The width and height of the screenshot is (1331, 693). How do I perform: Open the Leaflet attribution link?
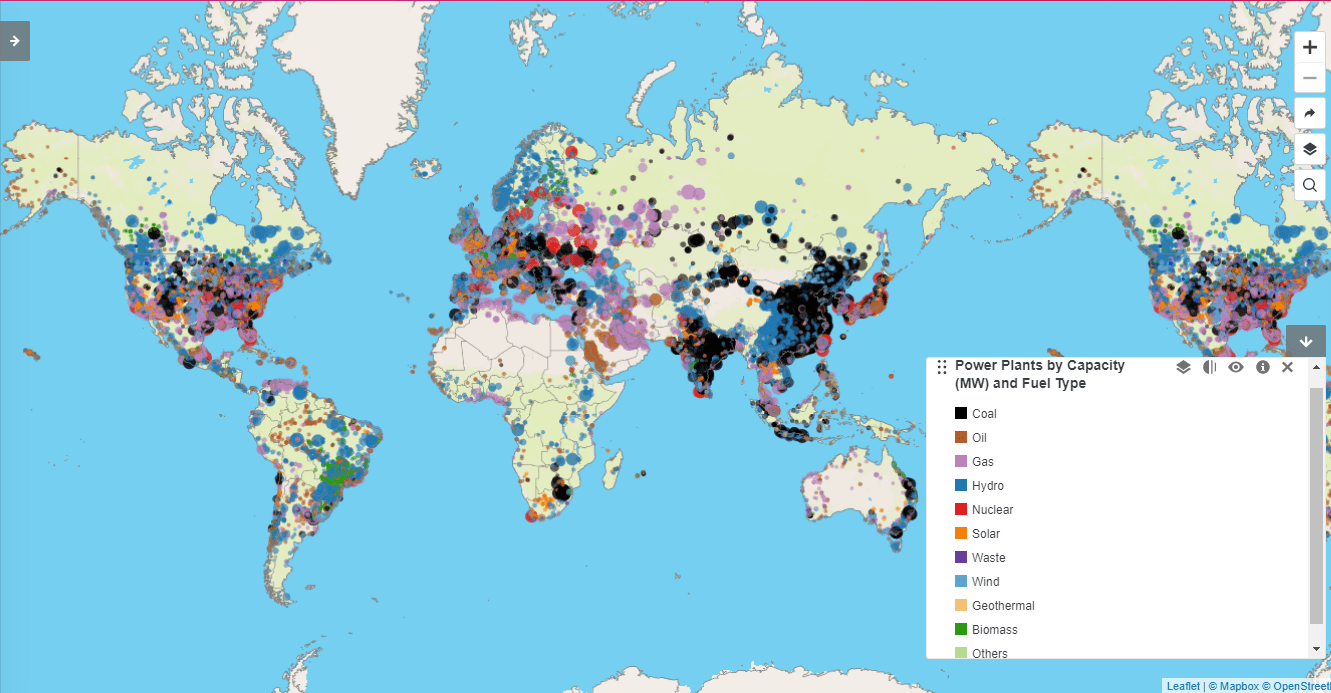click(x=1183, y=686)
